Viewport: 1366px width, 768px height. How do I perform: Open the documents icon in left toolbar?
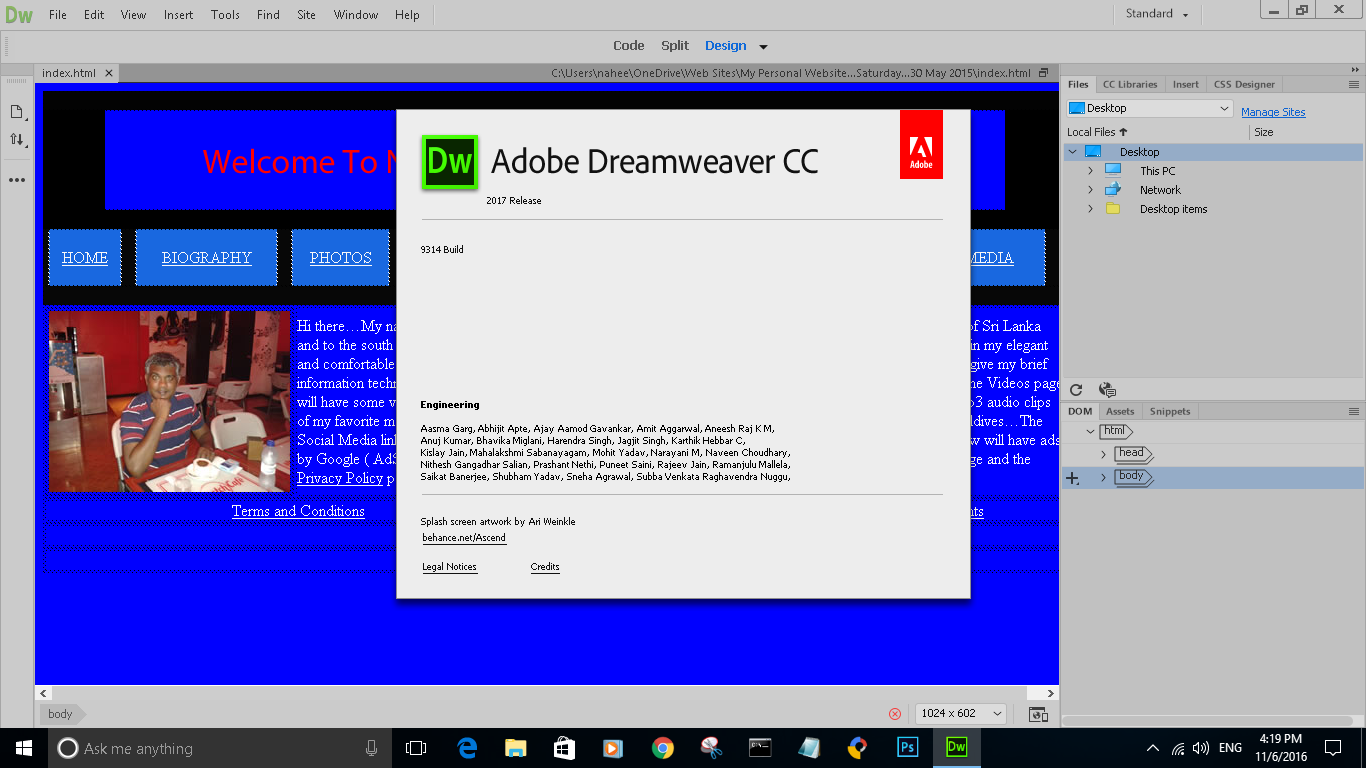point(17,112)
